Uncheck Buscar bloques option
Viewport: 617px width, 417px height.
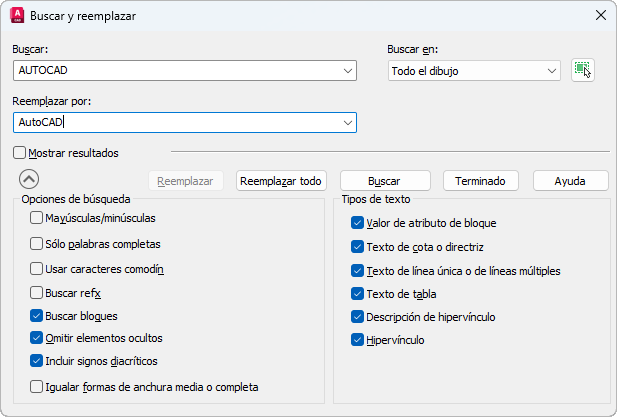click(37, 316)
